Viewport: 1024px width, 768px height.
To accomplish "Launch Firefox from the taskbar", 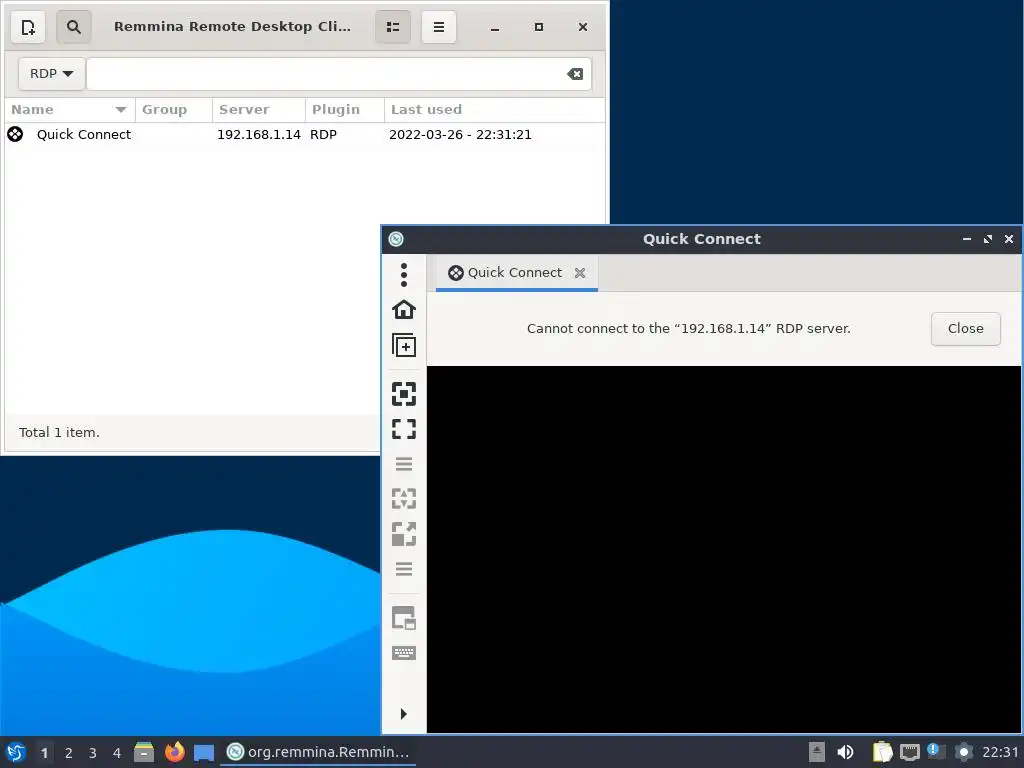I will 174,752.
